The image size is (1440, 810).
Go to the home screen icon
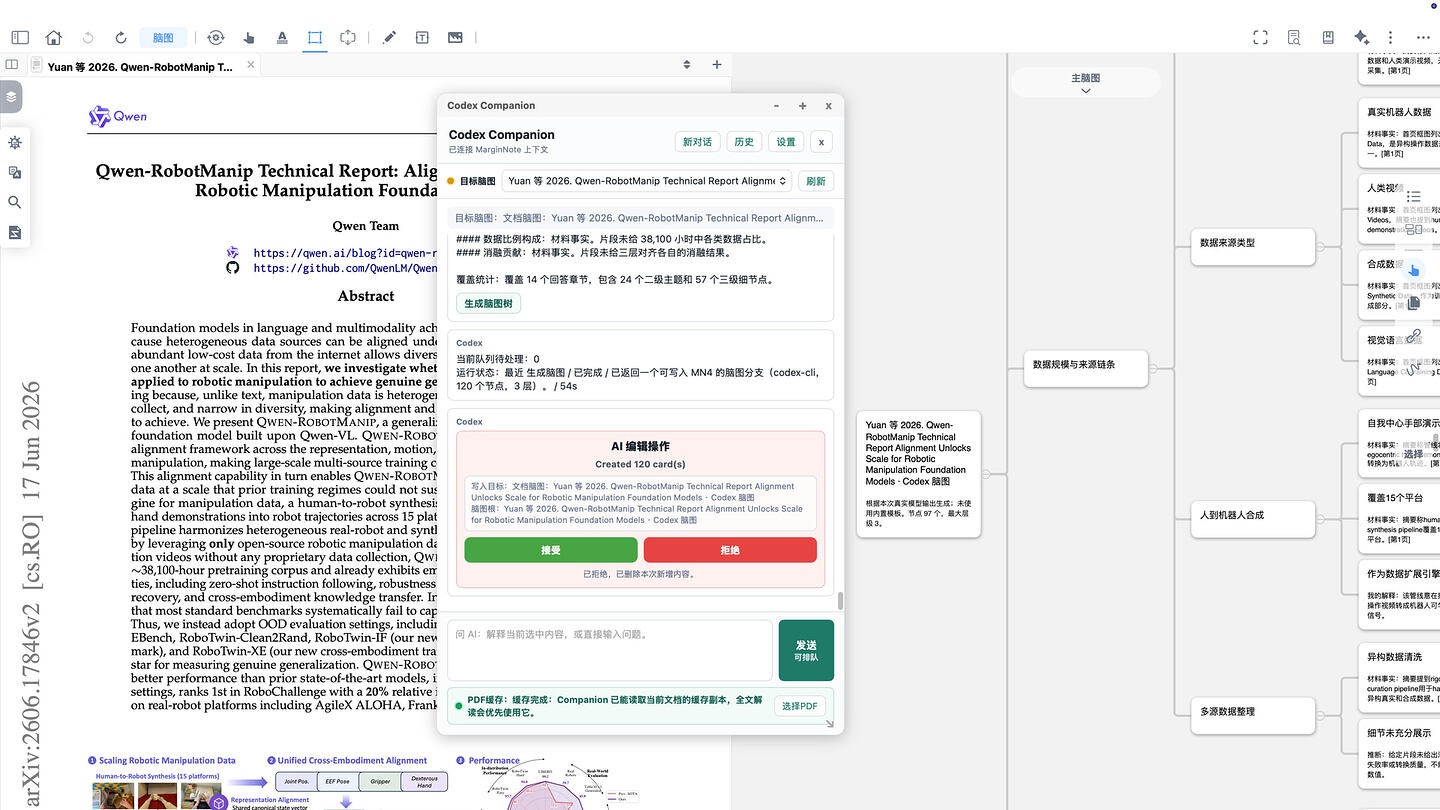(54, 37)
